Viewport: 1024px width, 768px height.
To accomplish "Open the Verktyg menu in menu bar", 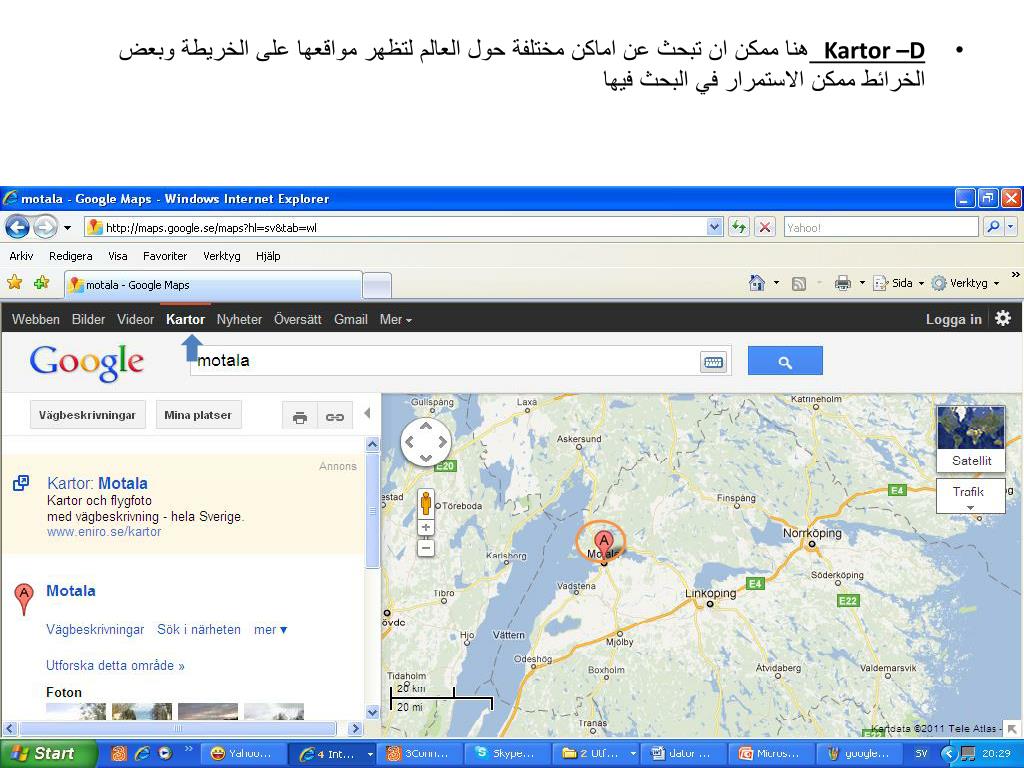I will [x=221, y=256].
